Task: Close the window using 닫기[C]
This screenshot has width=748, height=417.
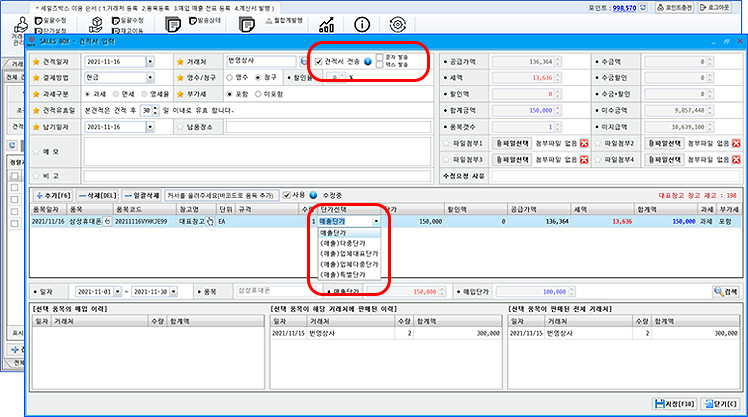Action: click(717, 402)
